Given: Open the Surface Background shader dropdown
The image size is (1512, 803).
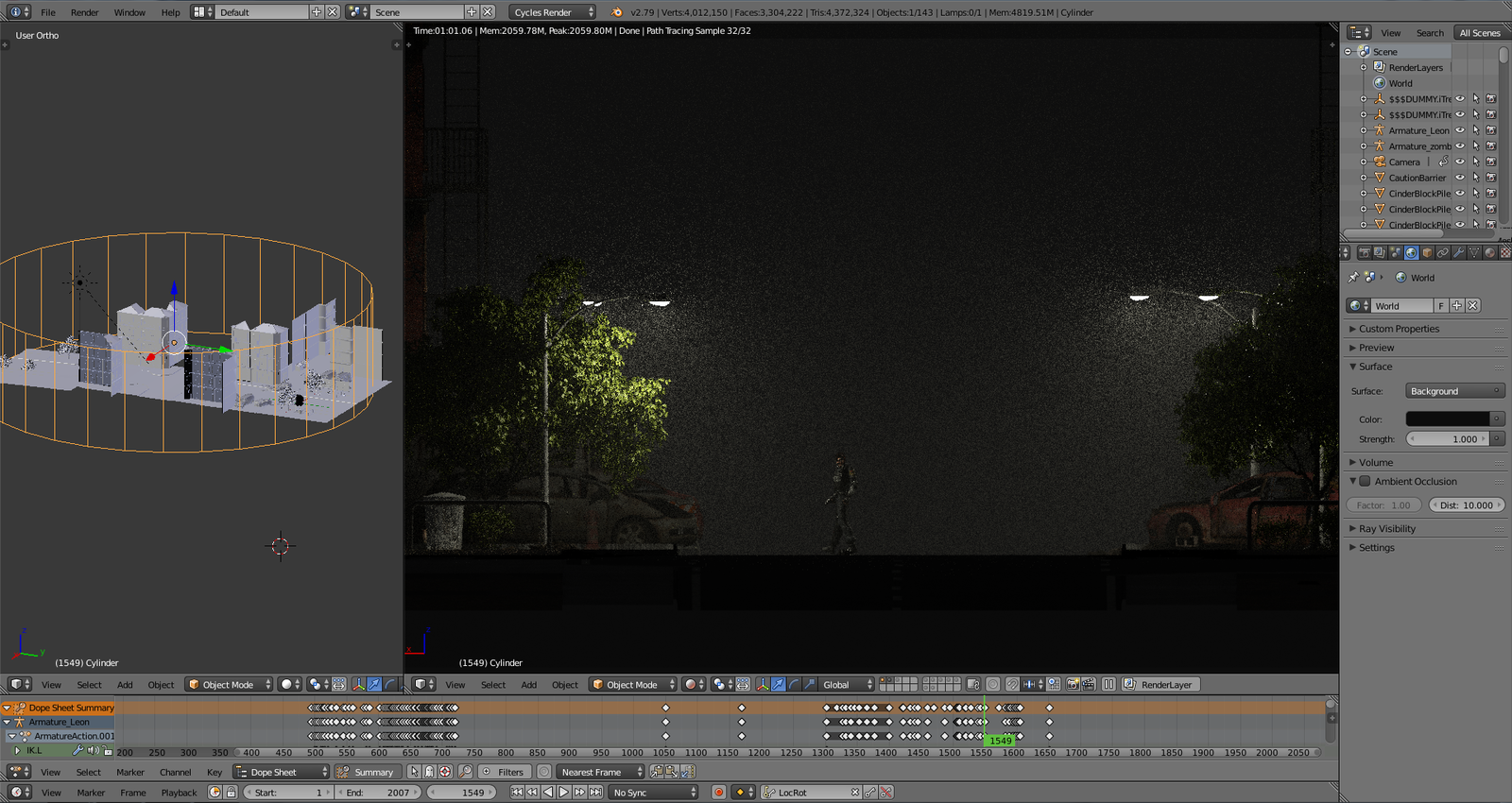Looking at the screenshot, I should [1454, 391].
